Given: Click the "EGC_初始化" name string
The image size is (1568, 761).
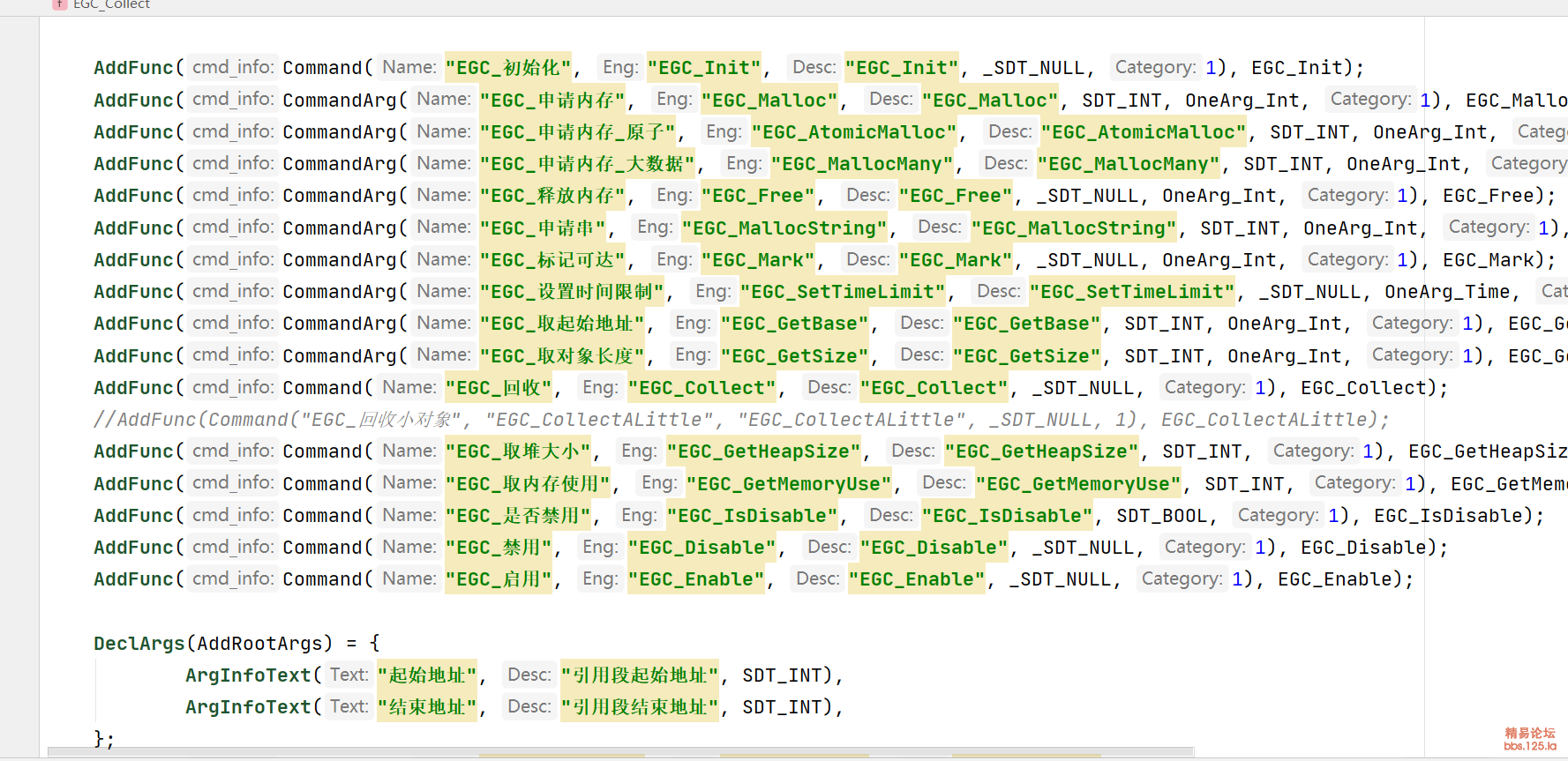Looking at the screenshot, I should coord(508,68).
